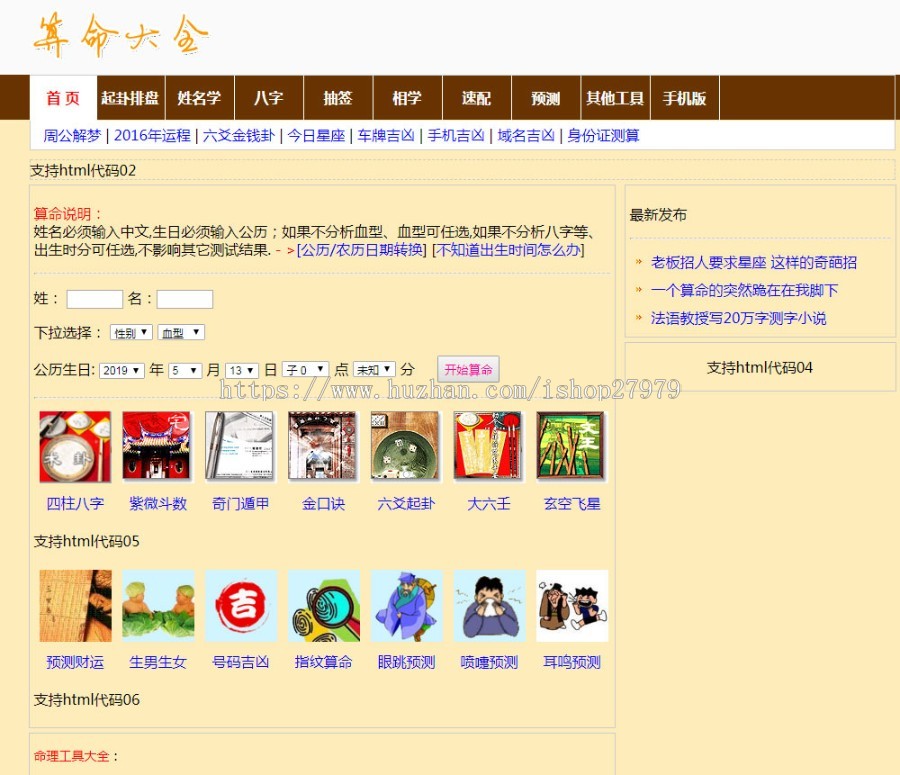Image resolution: width=900 pixels, height=775 pixels.
Task: Click the 预测财运 text link
Action: [x=75, y=662]
